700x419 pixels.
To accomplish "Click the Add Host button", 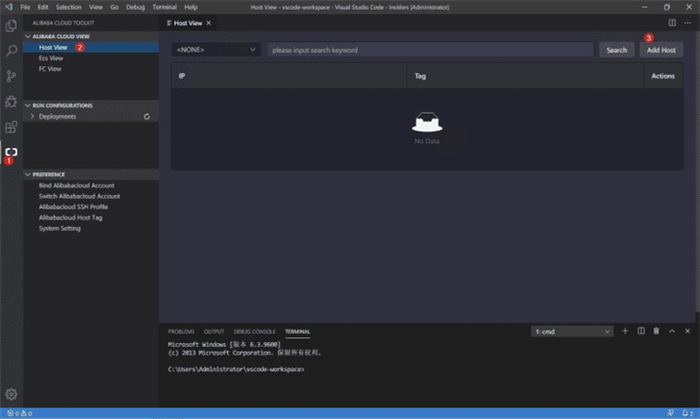I will point(661,50).
